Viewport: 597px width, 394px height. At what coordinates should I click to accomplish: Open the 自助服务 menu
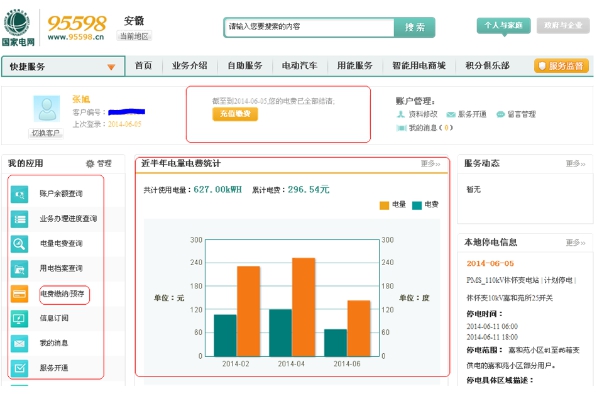pos(245,66)
